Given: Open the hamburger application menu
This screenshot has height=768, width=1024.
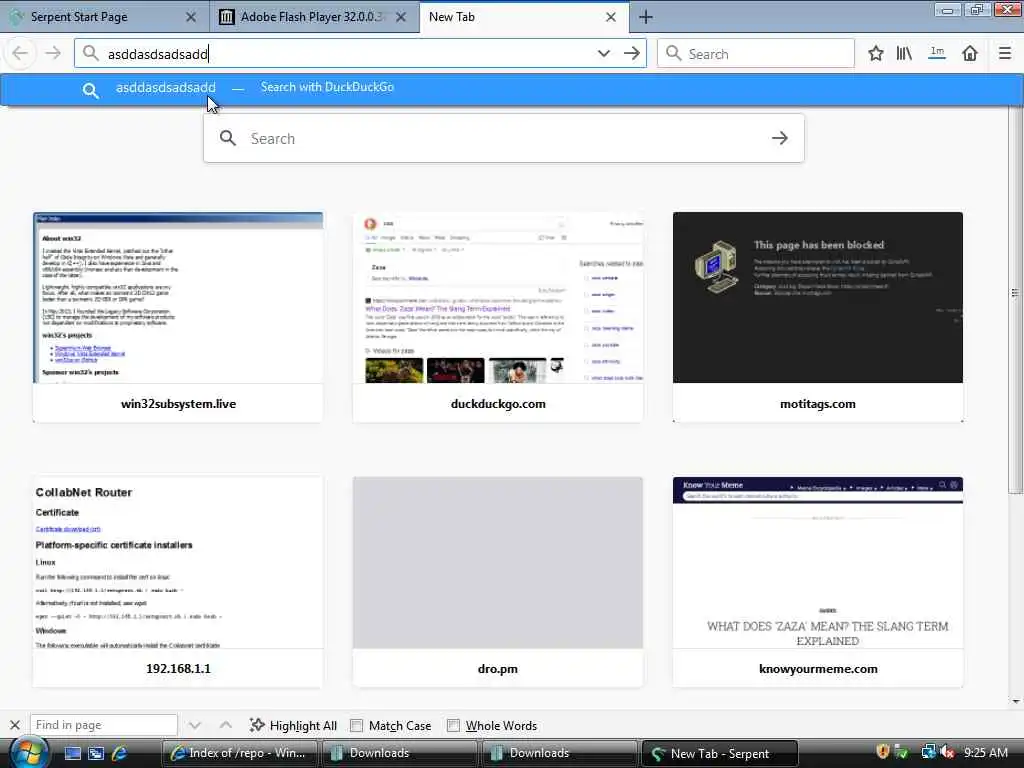Looking at the screenshot, I should coord(1005,54).
